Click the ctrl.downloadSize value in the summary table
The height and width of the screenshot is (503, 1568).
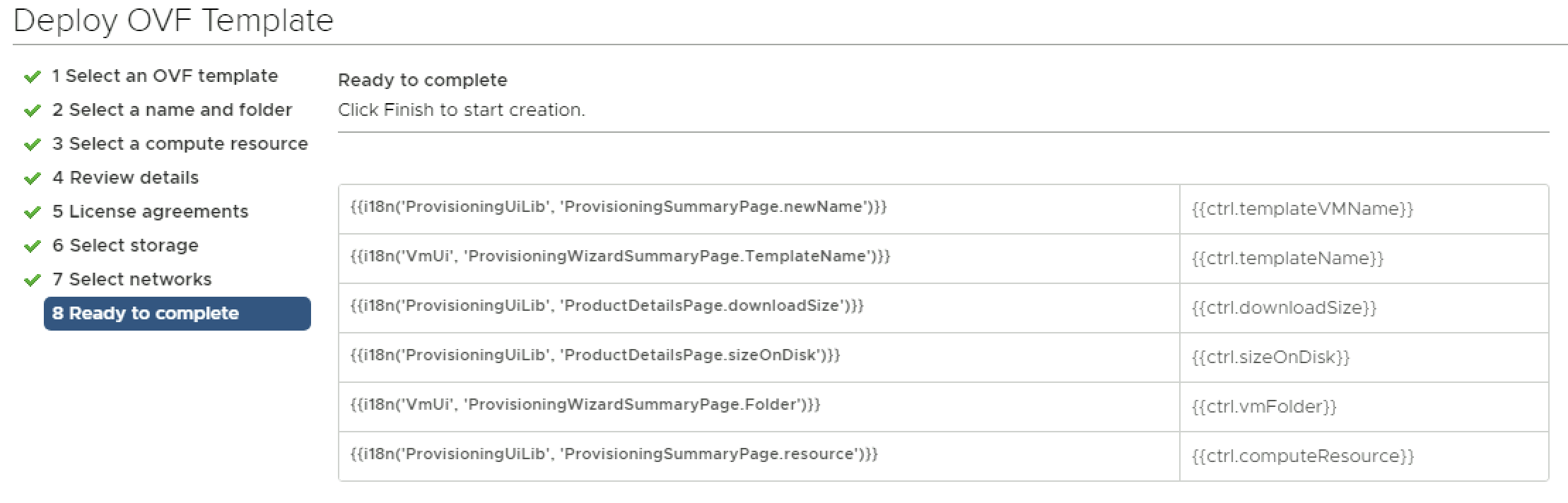[1284, 308]
